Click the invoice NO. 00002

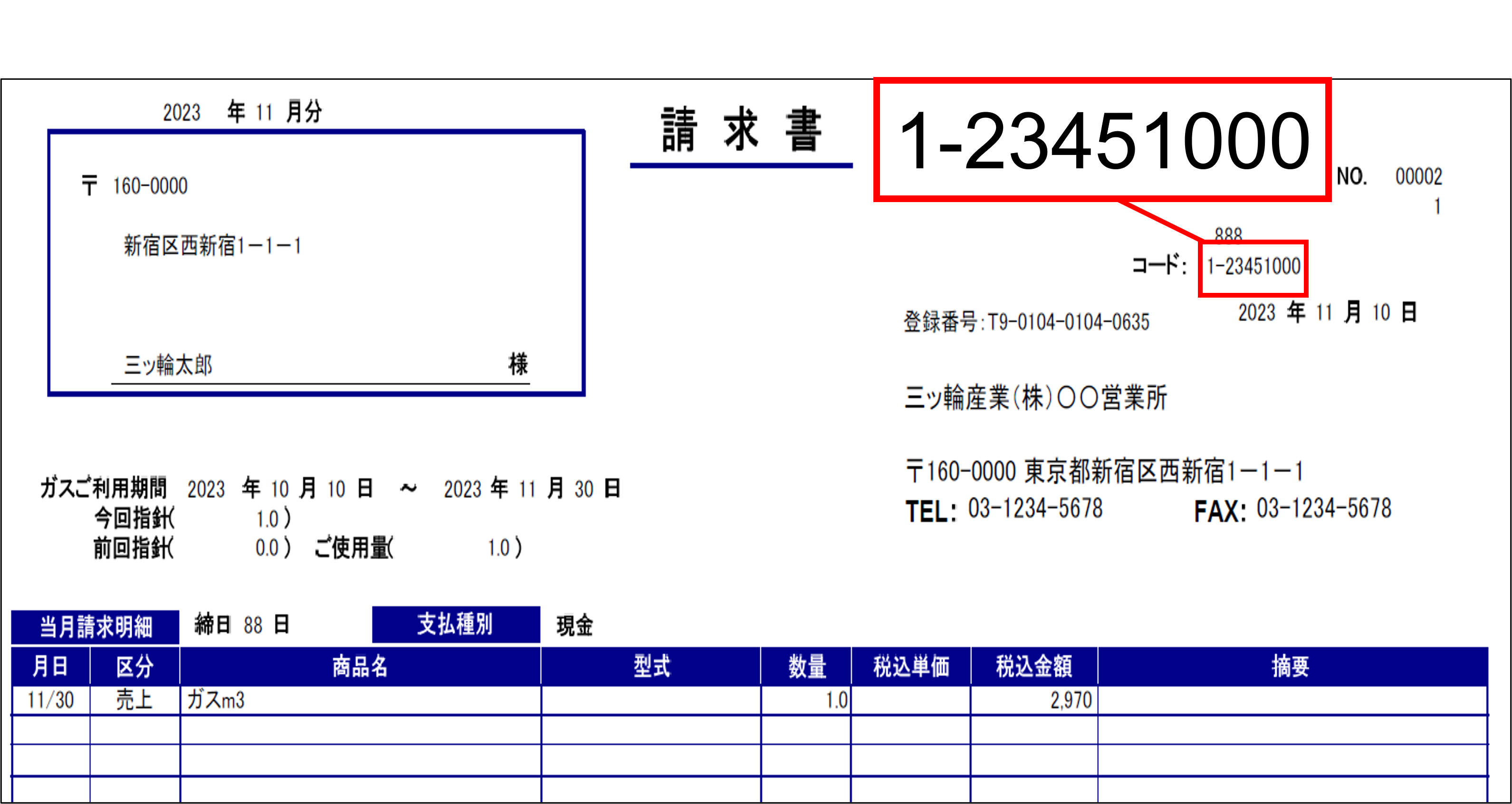coord(1418,177)
